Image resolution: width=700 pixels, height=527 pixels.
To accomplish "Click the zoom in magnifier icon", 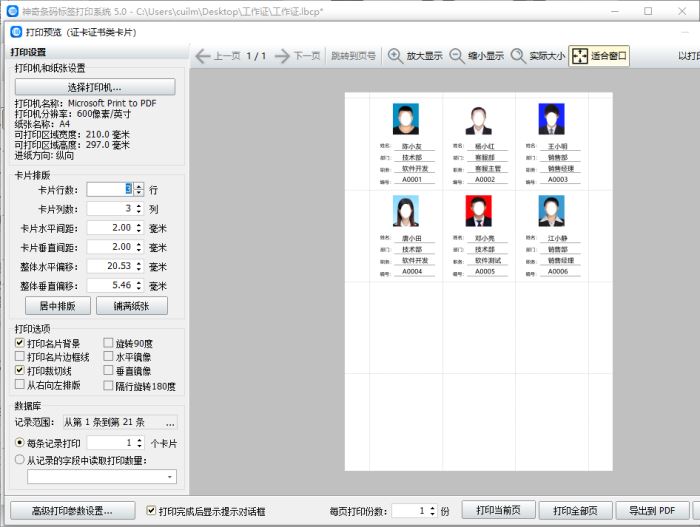I will [x=395, y=56].
